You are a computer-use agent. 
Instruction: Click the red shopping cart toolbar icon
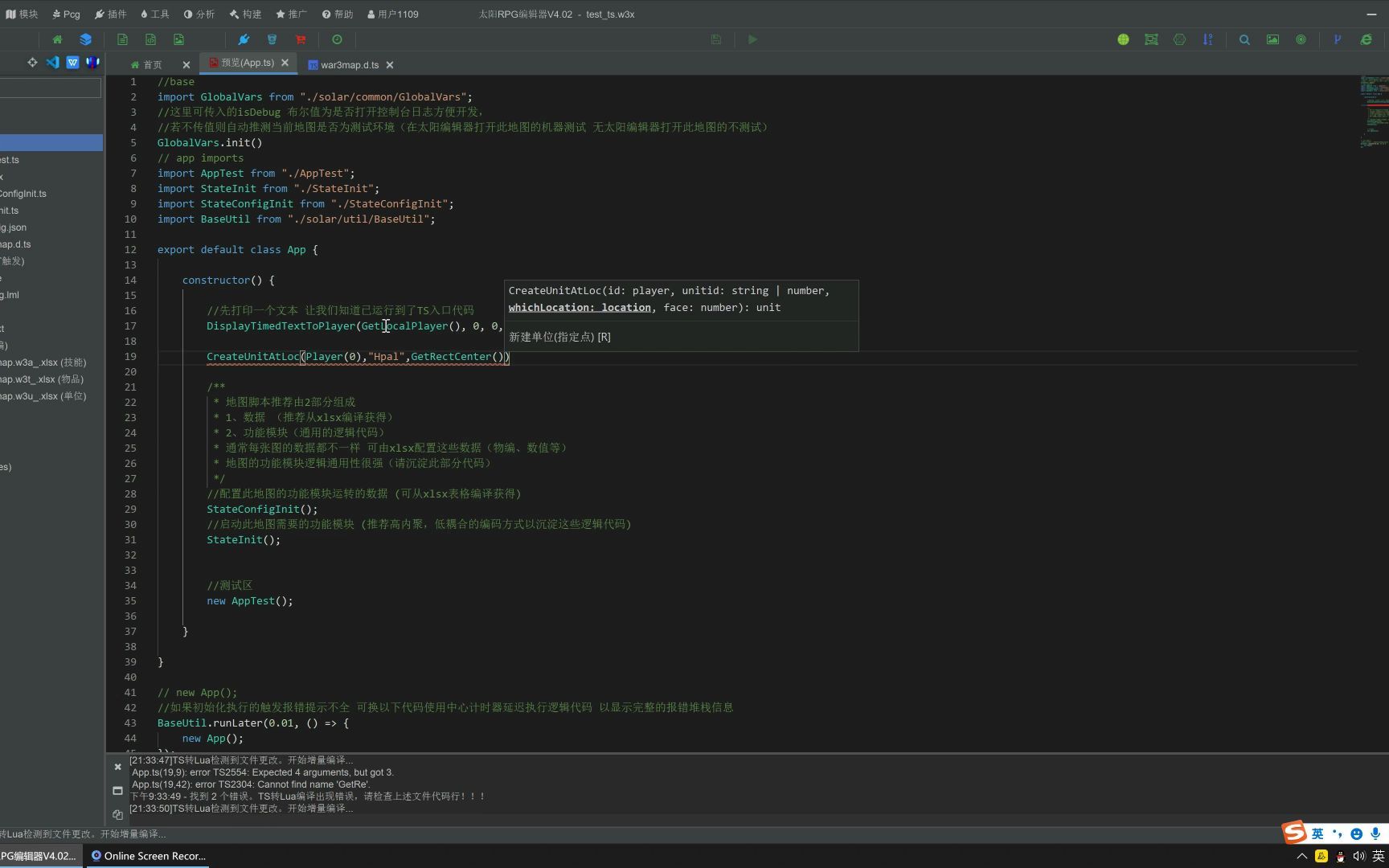pyautogui.click(x=301, y=39)
